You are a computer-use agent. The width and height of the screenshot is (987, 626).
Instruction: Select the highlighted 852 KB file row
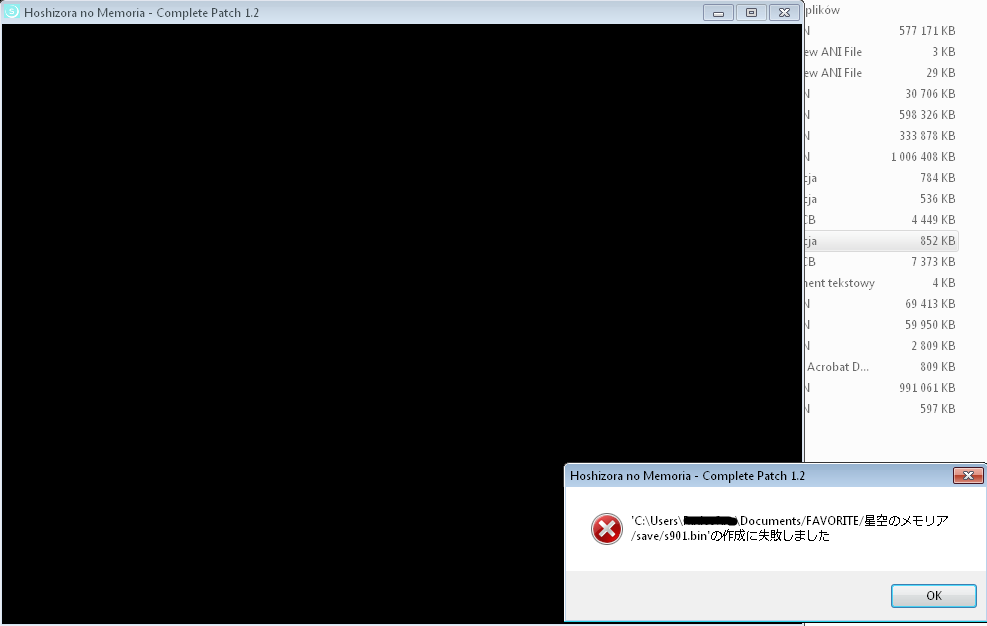(x=880, y=241)
